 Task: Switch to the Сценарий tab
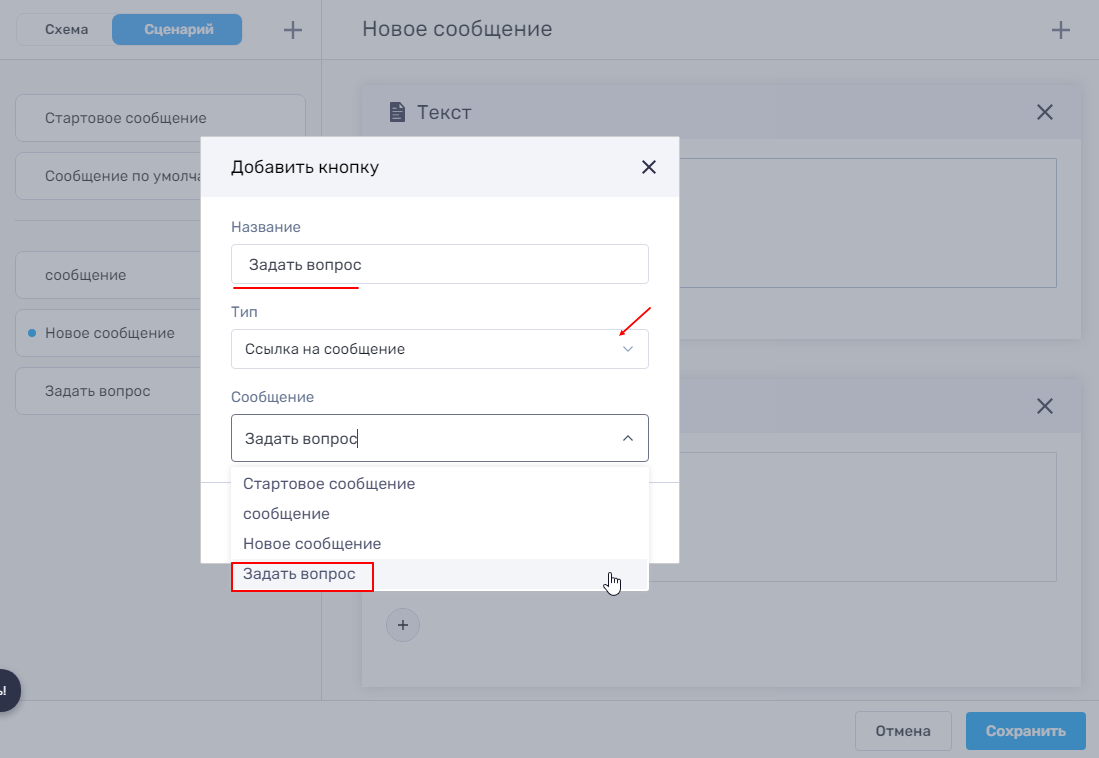(x=178, y=30)
